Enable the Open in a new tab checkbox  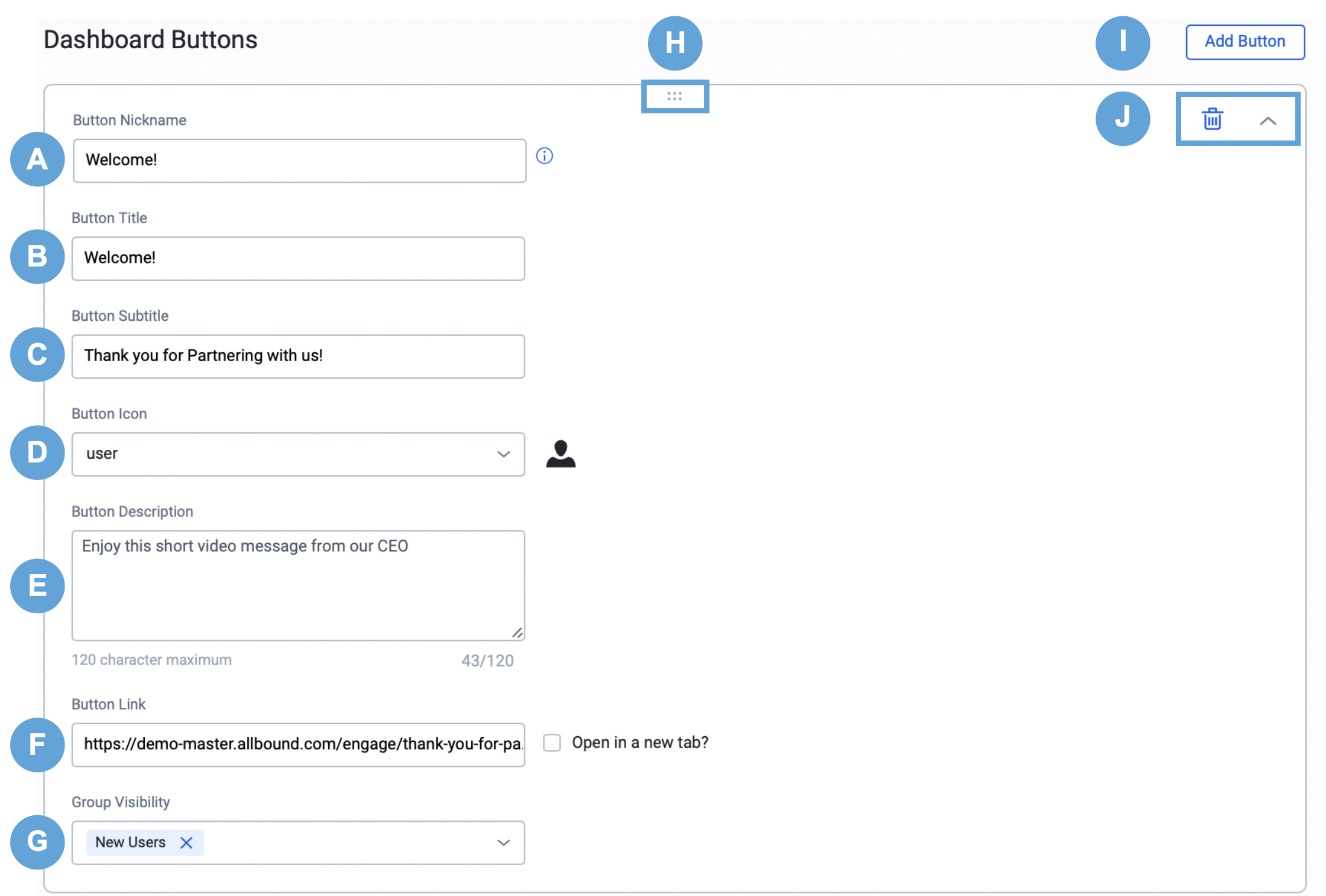(x=551, y=742)
